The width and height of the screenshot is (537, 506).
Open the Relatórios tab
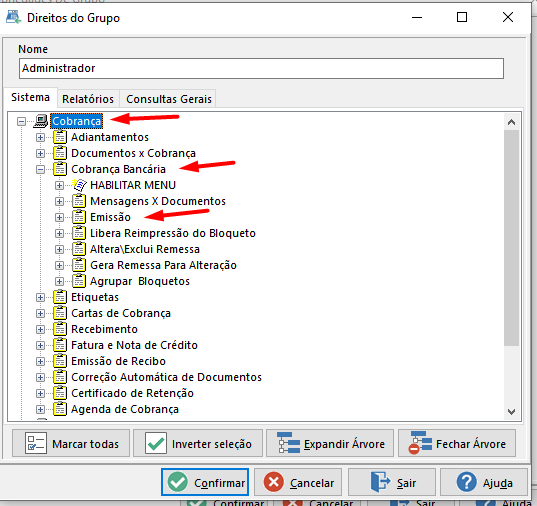(88, 99)
